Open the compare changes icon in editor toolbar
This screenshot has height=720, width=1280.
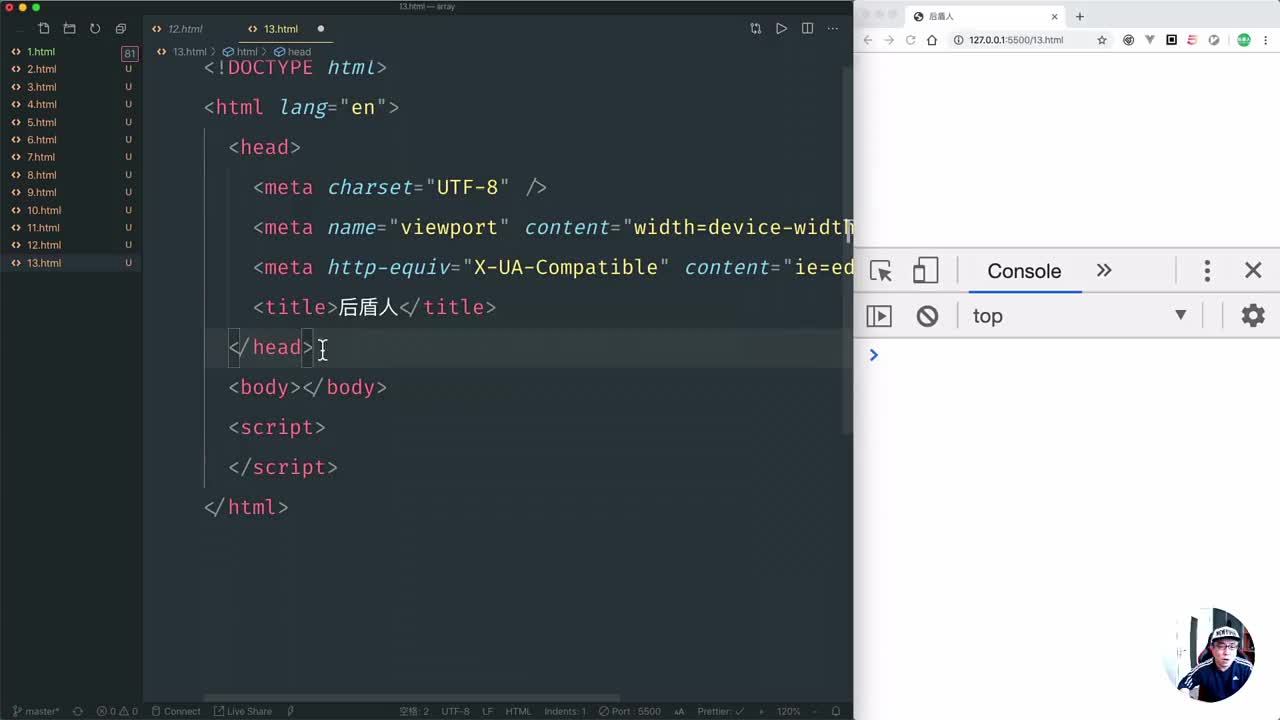pos(755,29)
